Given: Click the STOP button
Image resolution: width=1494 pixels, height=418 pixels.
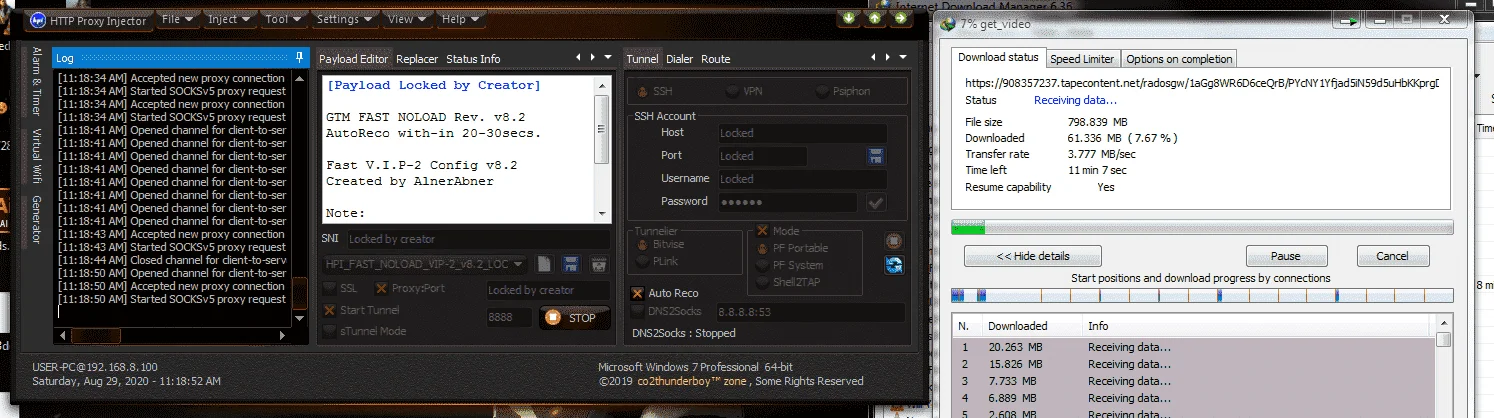Looking at the screenshot, I should (x=575, y=318).
